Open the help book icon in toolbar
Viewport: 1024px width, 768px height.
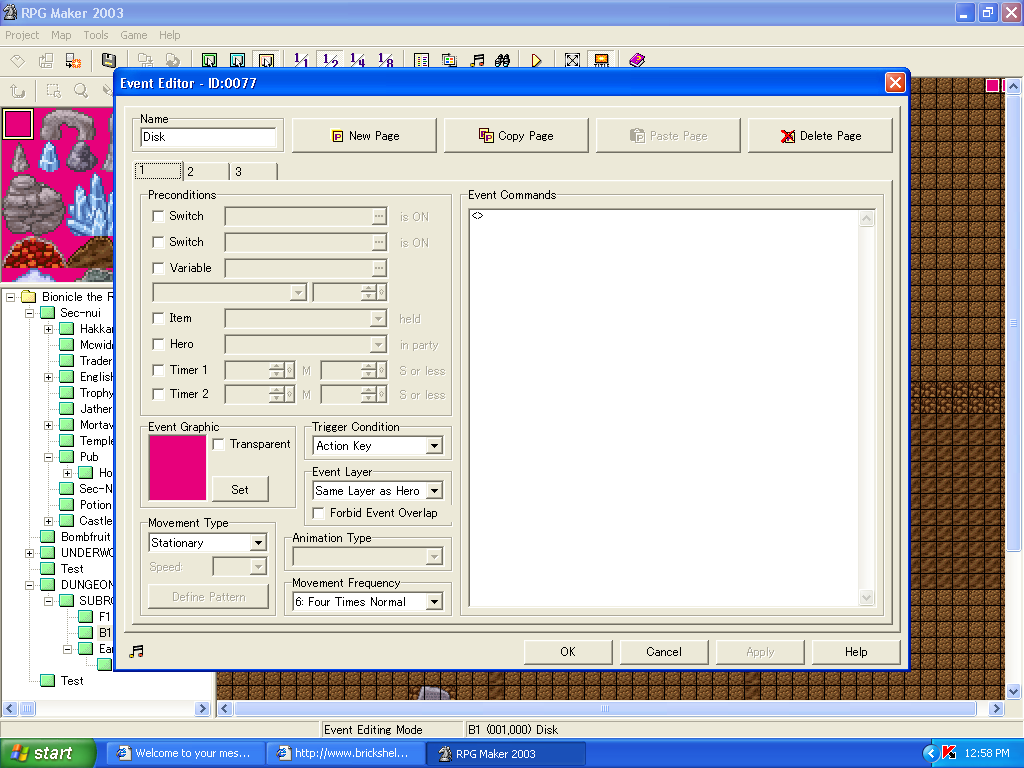[x=637, y=61]
